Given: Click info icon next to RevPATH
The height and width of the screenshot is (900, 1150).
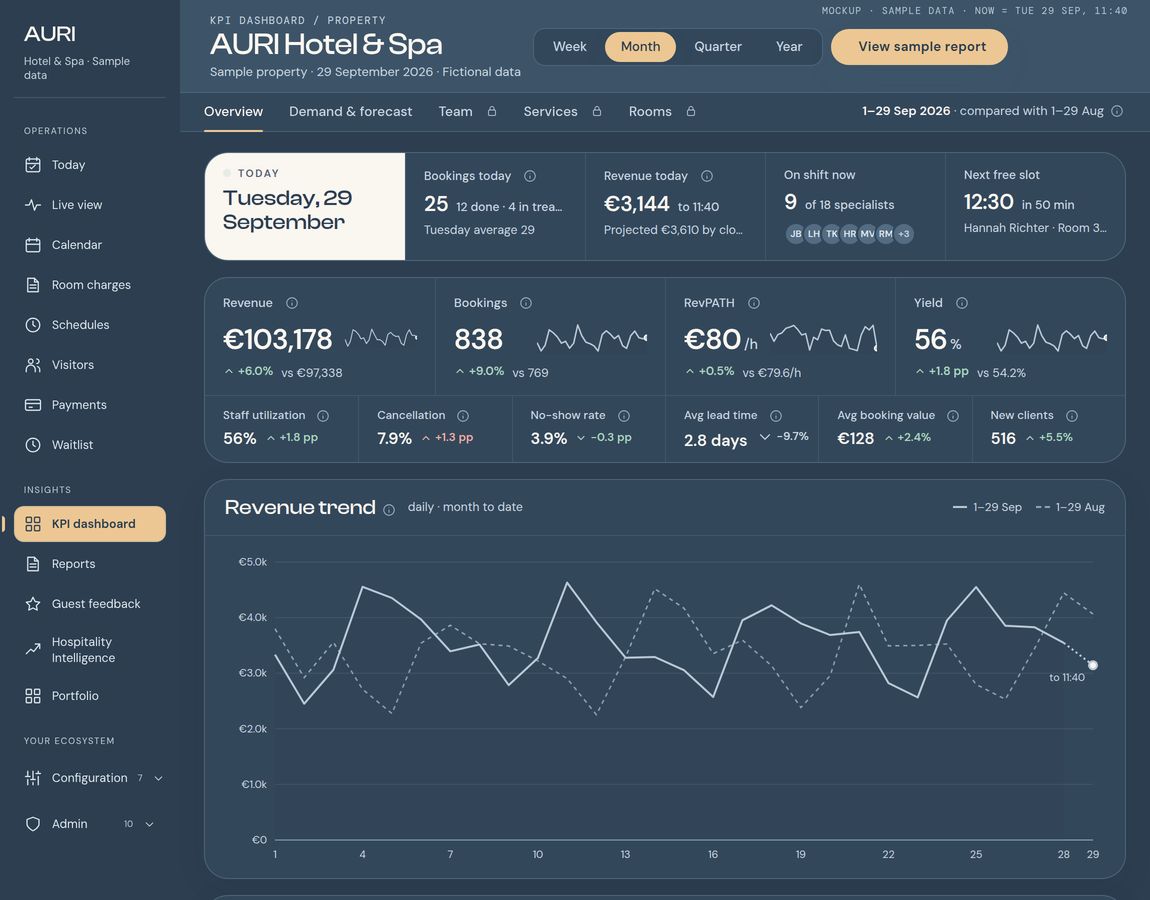Looking at the screenshot, I should tap(754, 303).
